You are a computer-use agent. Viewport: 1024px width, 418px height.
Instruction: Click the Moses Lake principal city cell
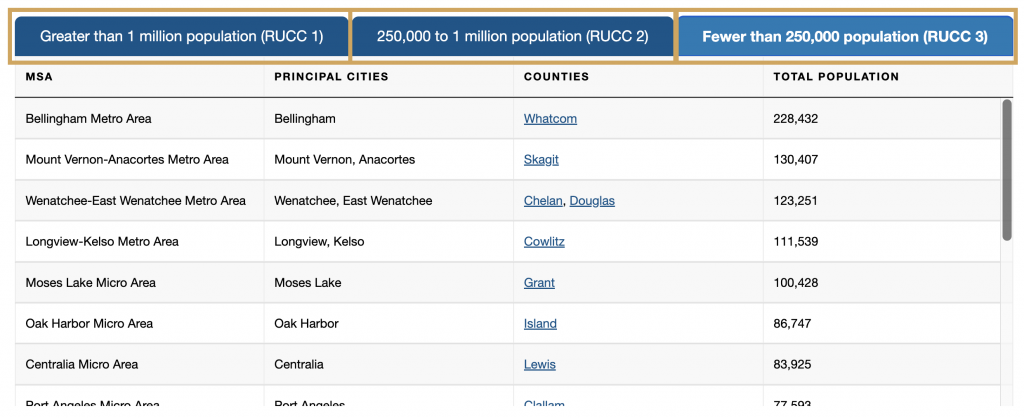tap(389, 283)
